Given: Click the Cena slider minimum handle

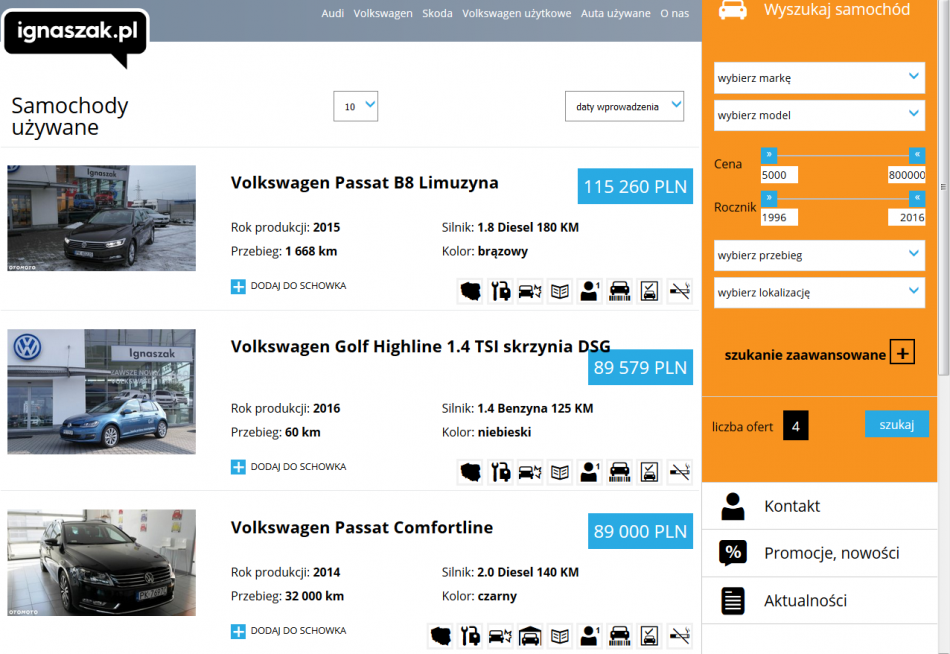Looking at the screenshot, I should (769, 155).
